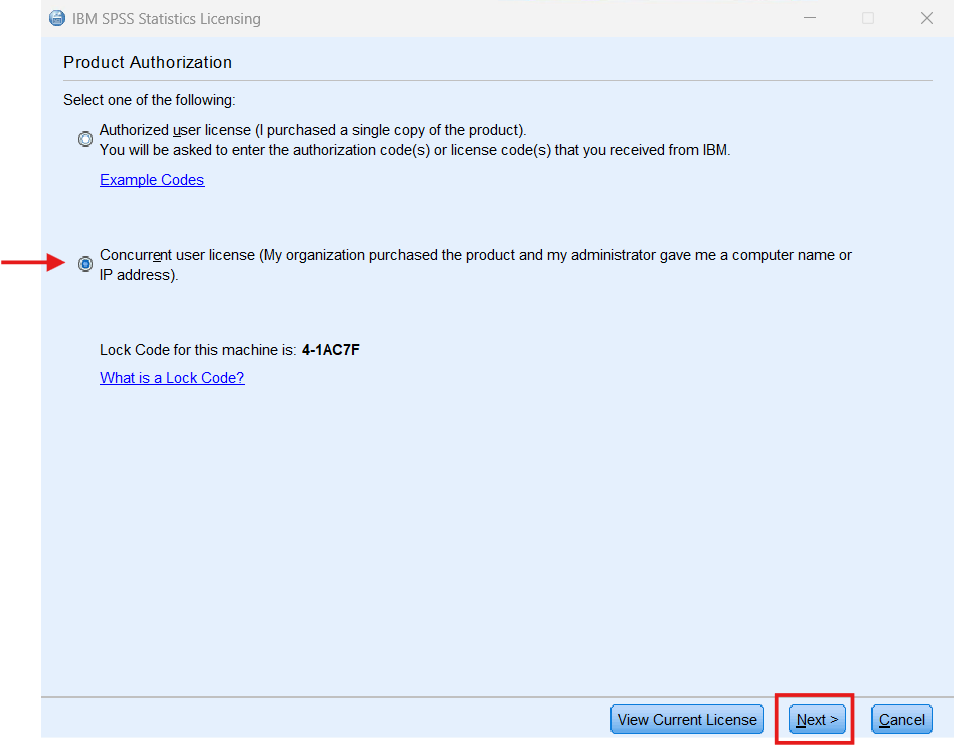This screenshot has height=745, width=954.
Task: Click the Concurrent user license description text
Action: pyautogui.click(x=476, y=265)
